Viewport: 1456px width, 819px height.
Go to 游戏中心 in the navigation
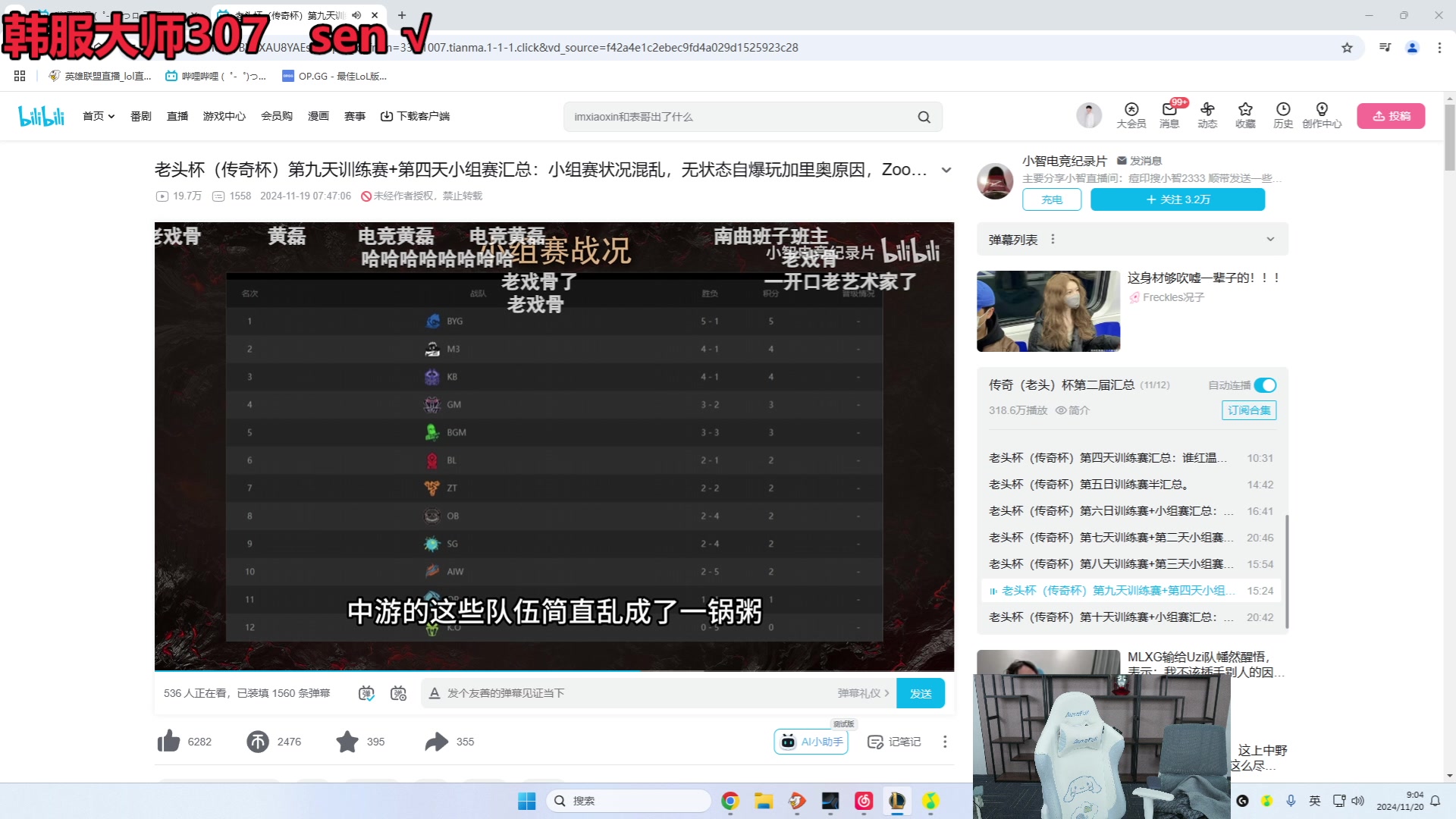(224, 116)
